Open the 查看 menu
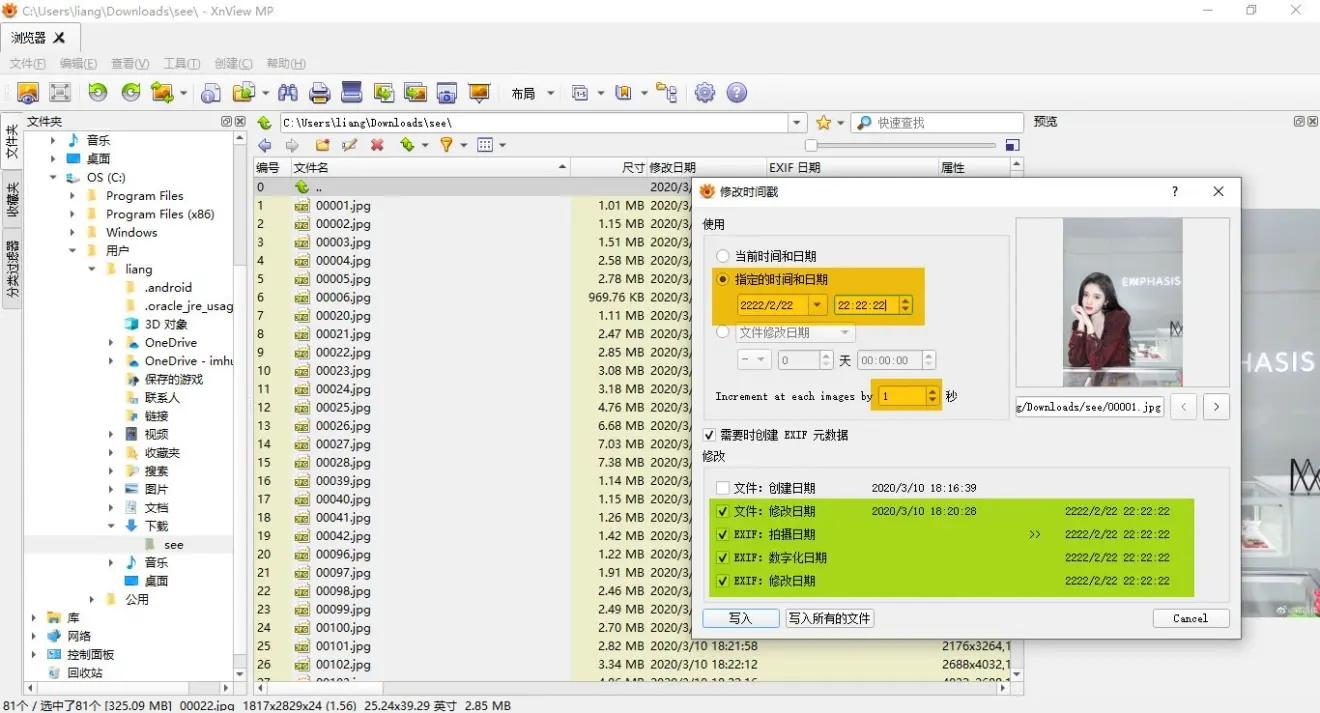 click(130, 63)
